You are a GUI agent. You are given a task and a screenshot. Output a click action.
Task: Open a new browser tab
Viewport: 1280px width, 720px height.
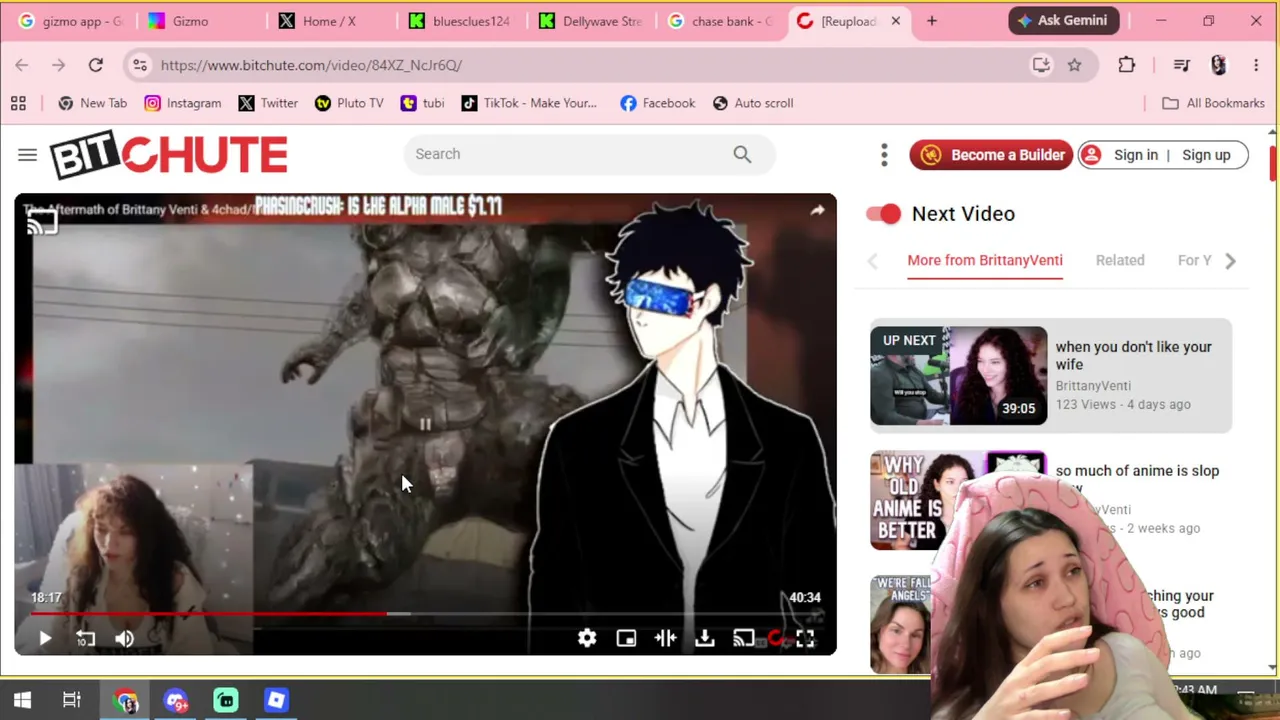932,21
